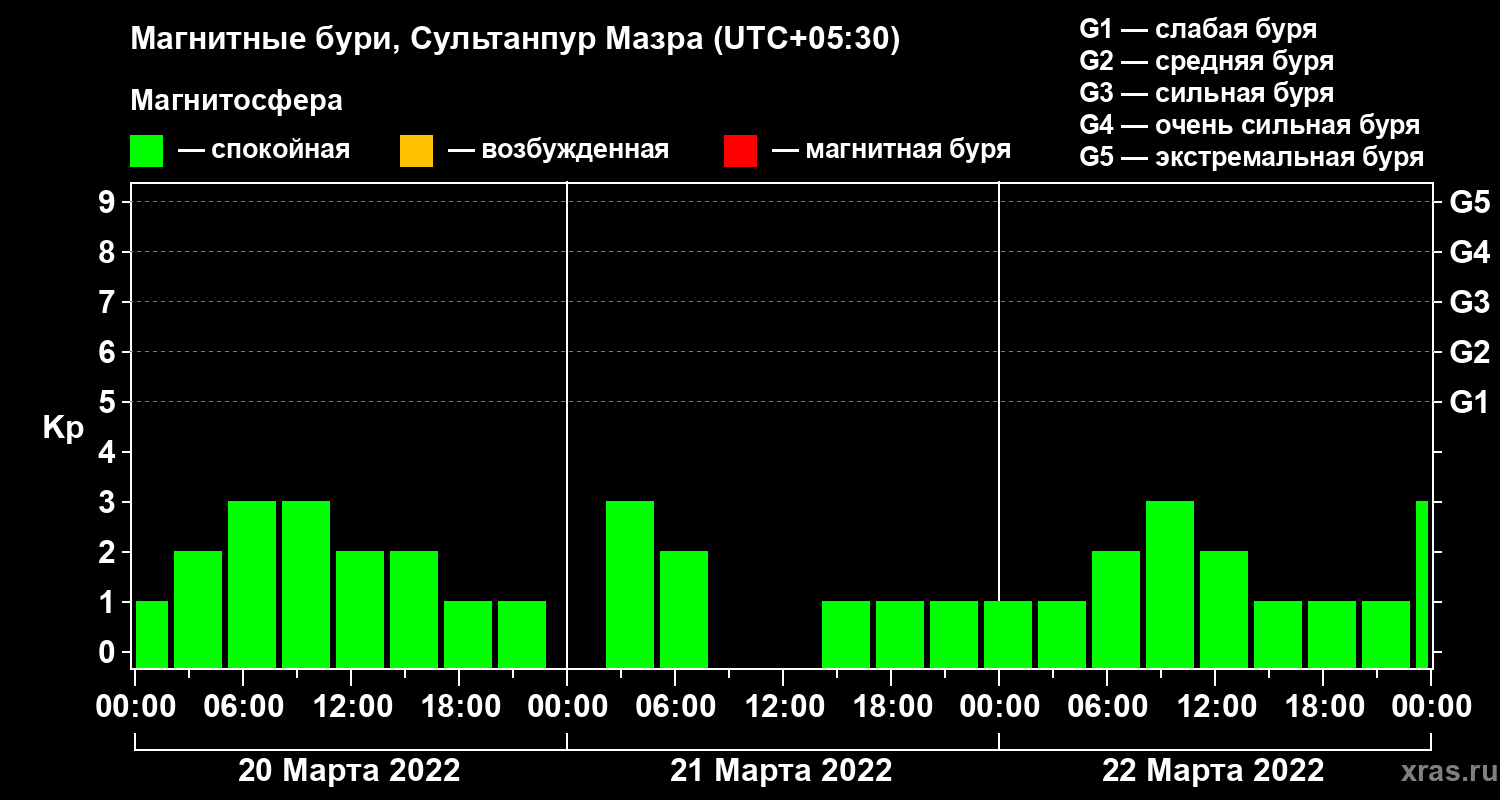Click the '— магнитная буря' legend label
1500x800 pixels.
tap(892, 150)
